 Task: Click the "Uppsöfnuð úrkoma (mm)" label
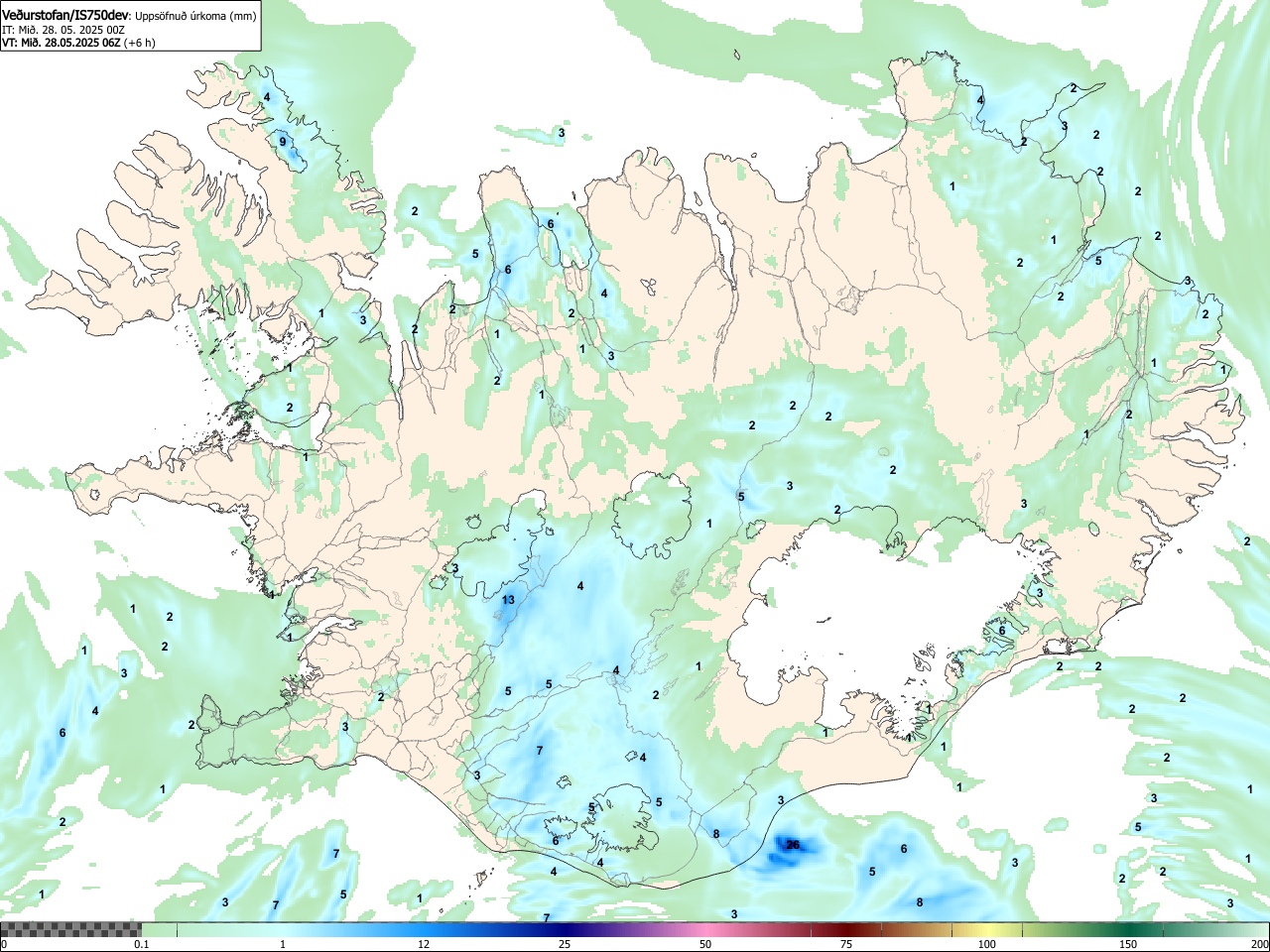(194, 15)
